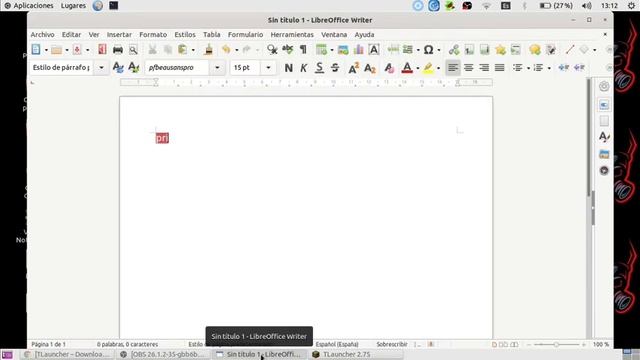Image resolution: width=640 pixels, height=360 pixels.
Task: Insert special character Omega icon
Action: (428, 50)
